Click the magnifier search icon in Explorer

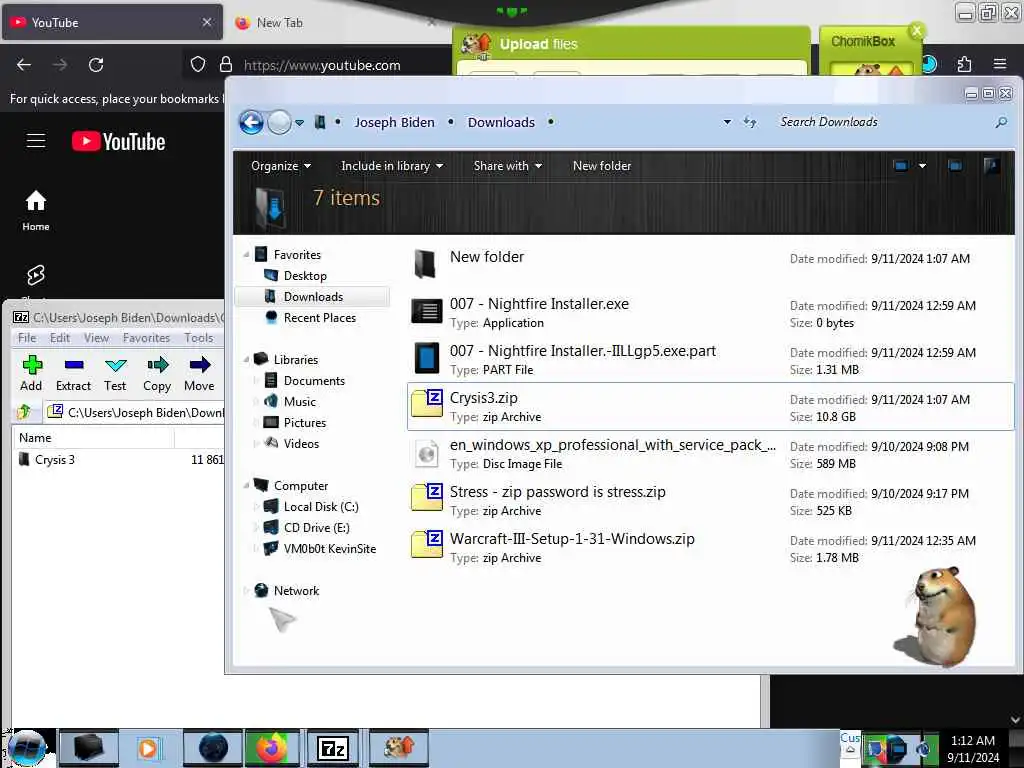[x=1001, y=122]
